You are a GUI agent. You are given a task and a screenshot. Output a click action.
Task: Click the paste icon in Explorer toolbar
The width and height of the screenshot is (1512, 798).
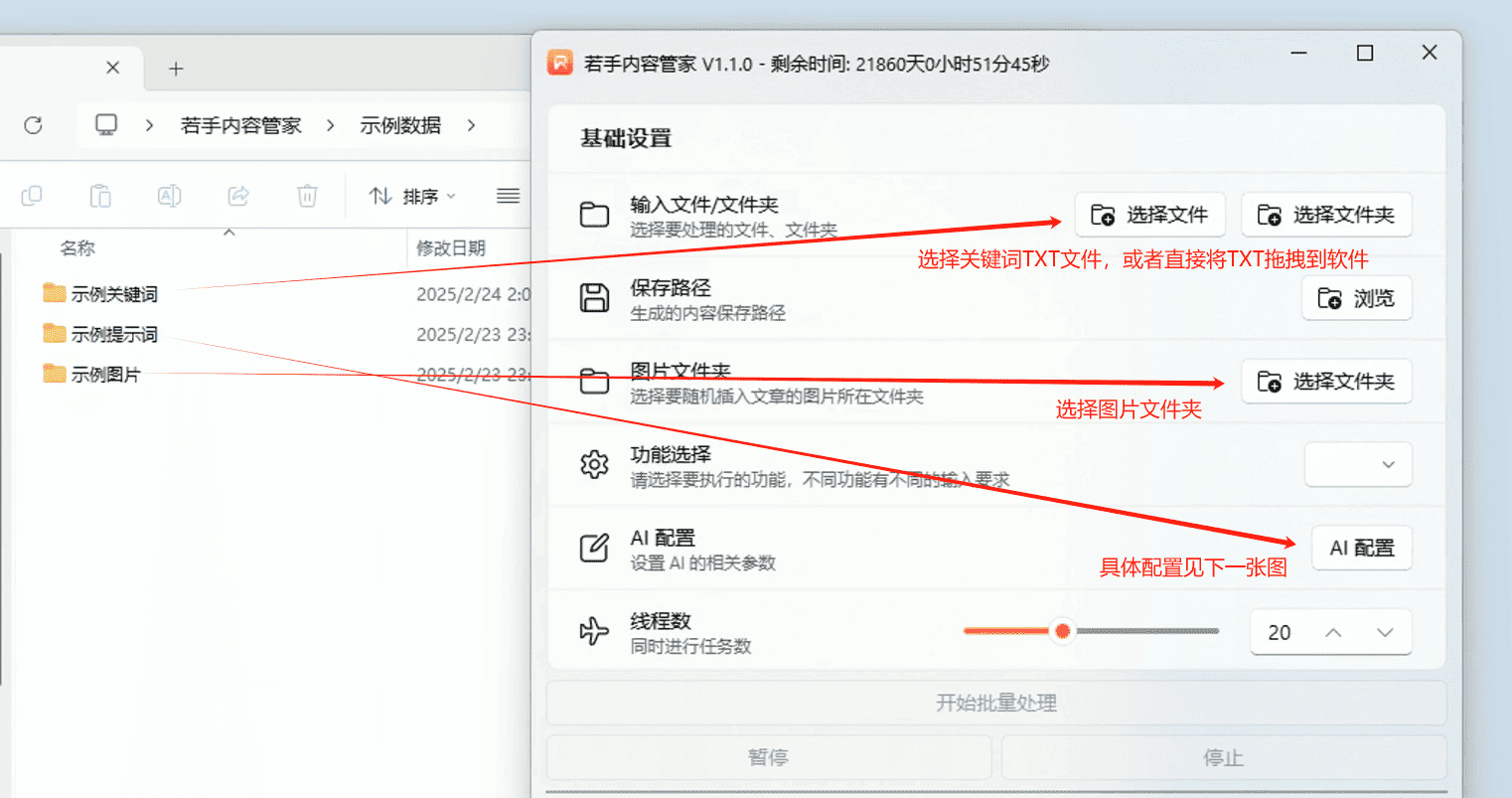coord(100,196)
